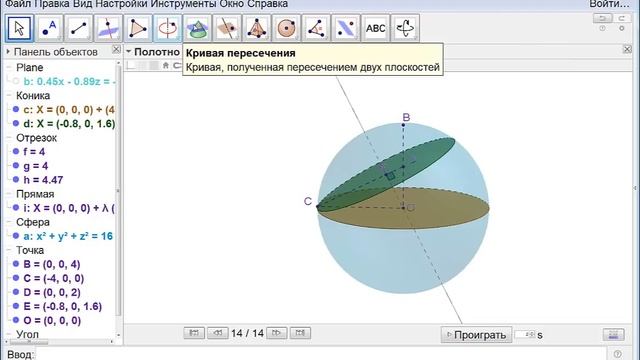Close the Панель объектов panel
The height and width of the screenshot is (360, 640).
pos(116,49)
